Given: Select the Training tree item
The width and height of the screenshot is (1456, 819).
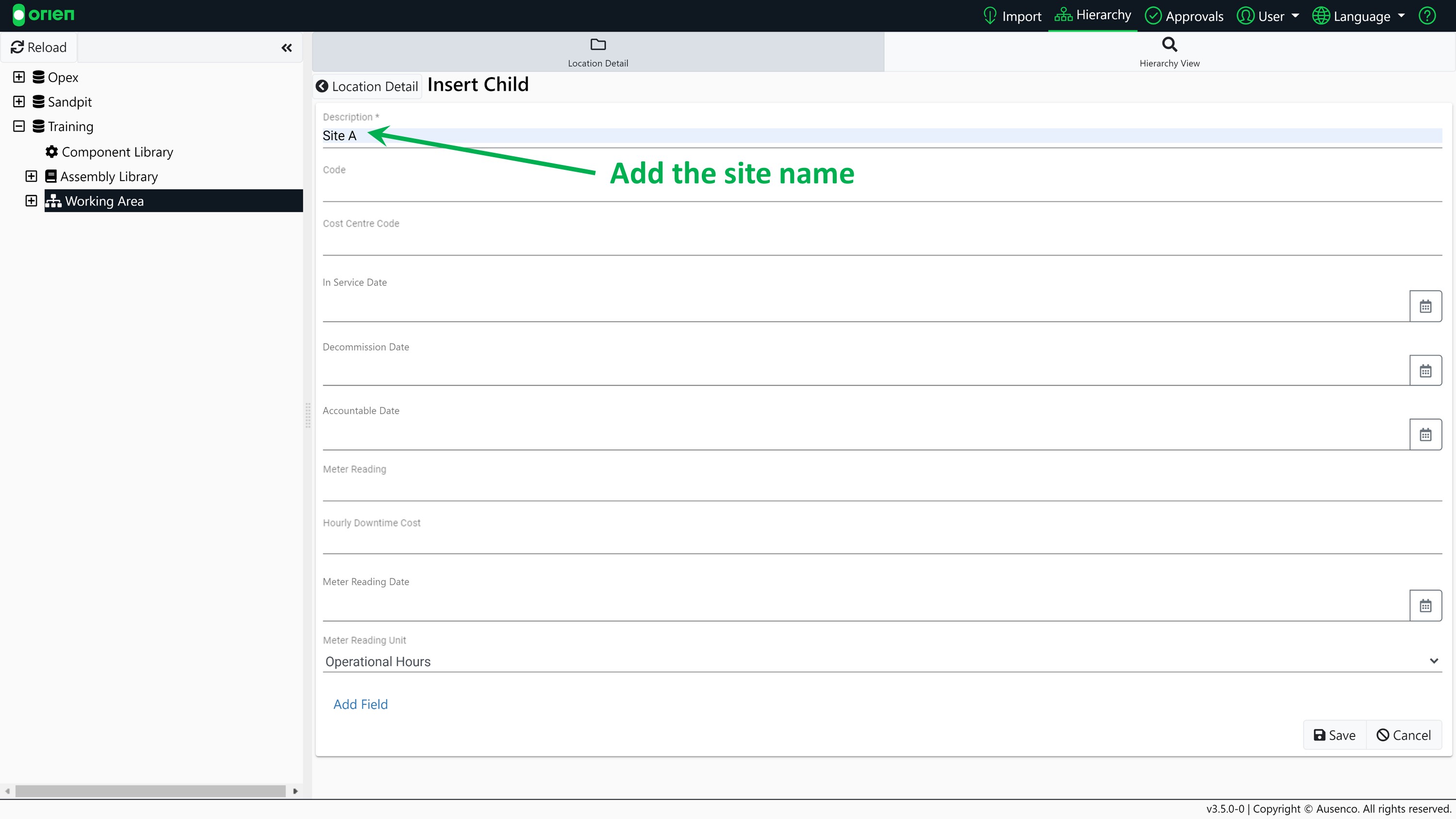Looking at the screenshot, I should pos(71,127).
